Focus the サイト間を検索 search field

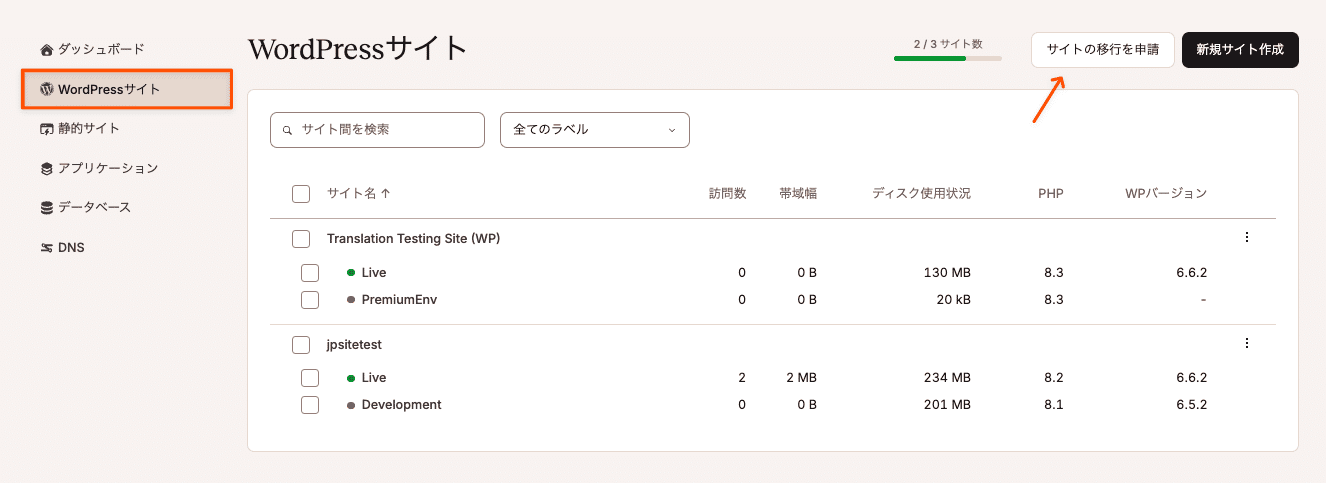pos(377,130)
